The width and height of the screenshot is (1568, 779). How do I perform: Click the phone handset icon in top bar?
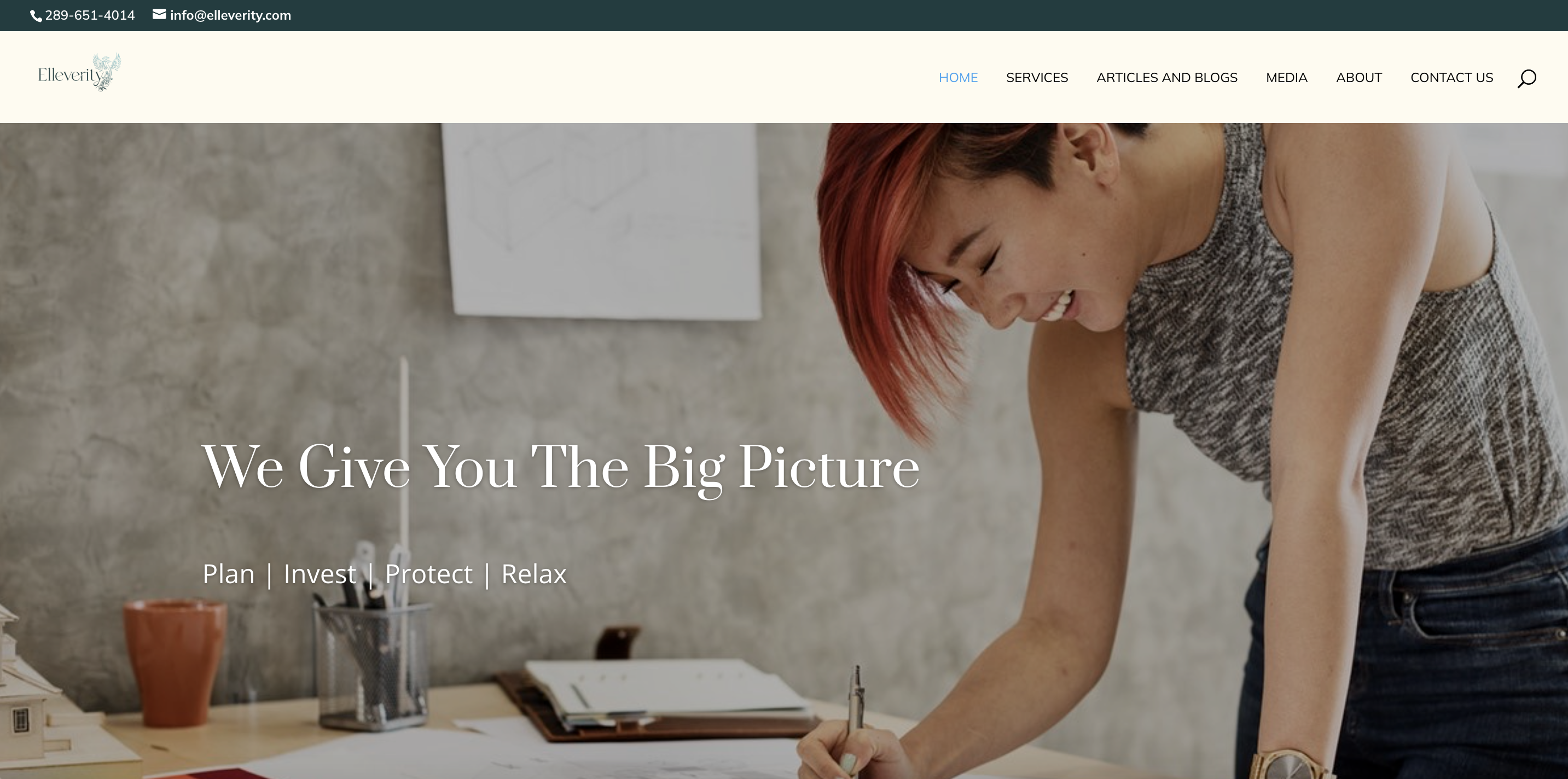coord(36,16)
